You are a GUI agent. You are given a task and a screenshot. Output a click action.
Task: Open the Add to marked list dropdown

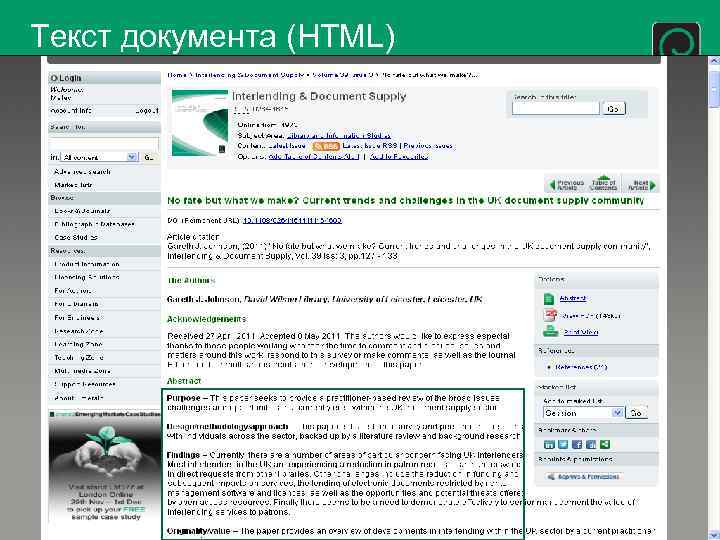pos(583,413)
